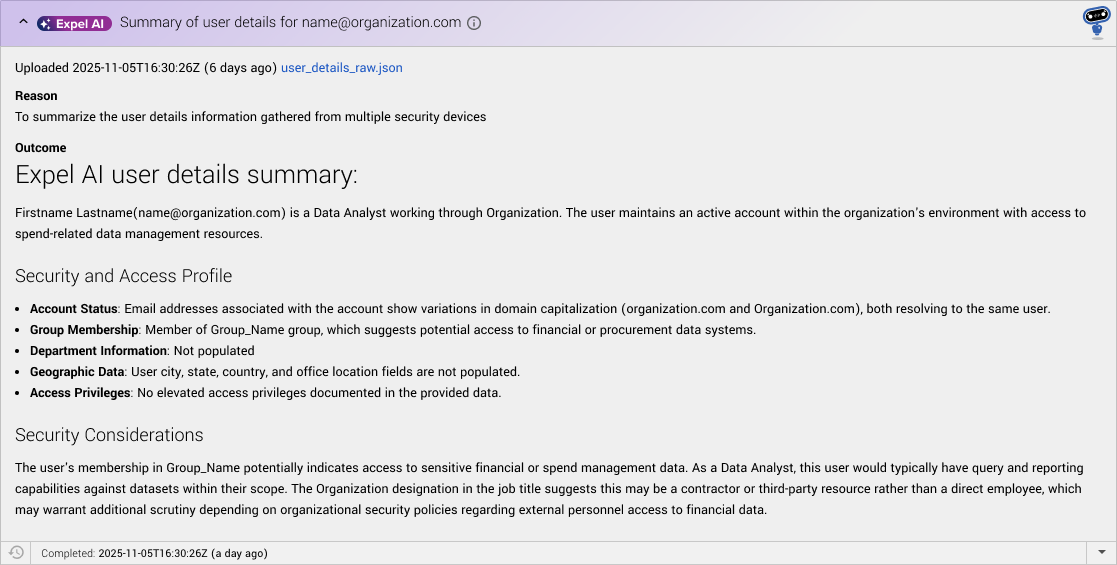The image size is (1117, 565).
Task: Click the 'Account Status' bullet label
Action: [x=73, y=309]
